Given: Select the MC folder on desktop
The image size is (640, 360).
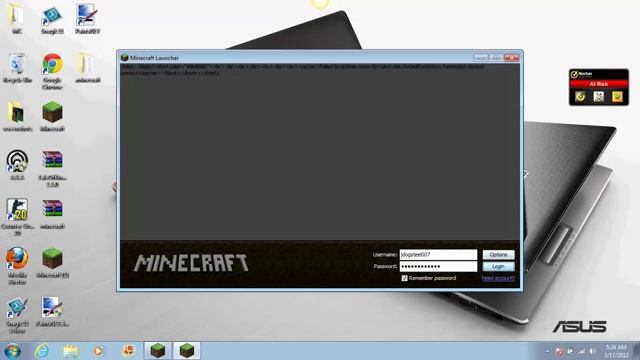Looking at the screenshot, I should (17, 18).
